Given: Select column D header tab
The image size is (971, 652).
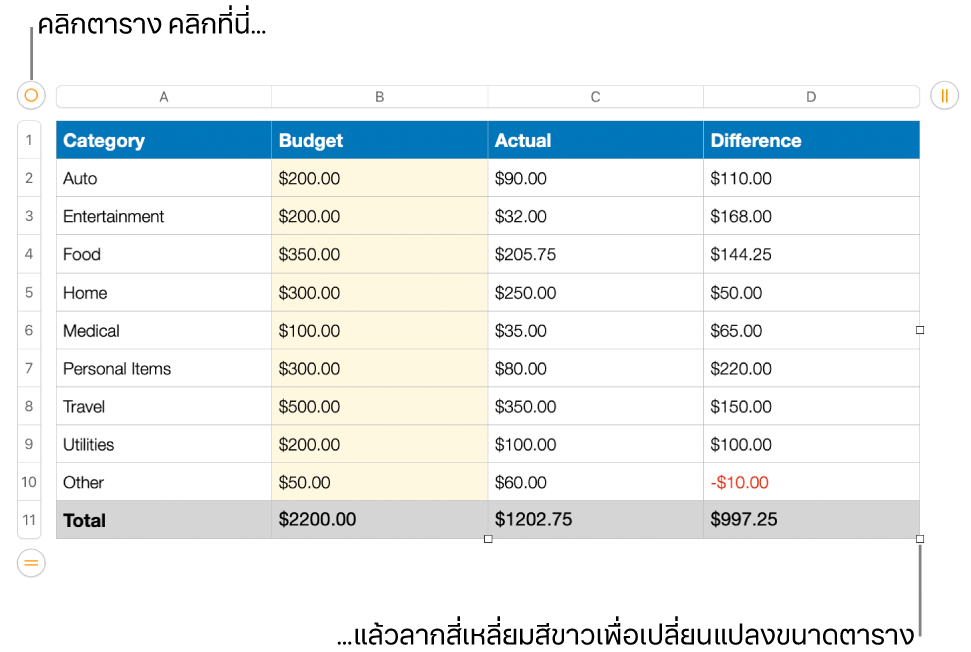Looking at the screenshot, I should pyautogui.click(x=811, y=97).
